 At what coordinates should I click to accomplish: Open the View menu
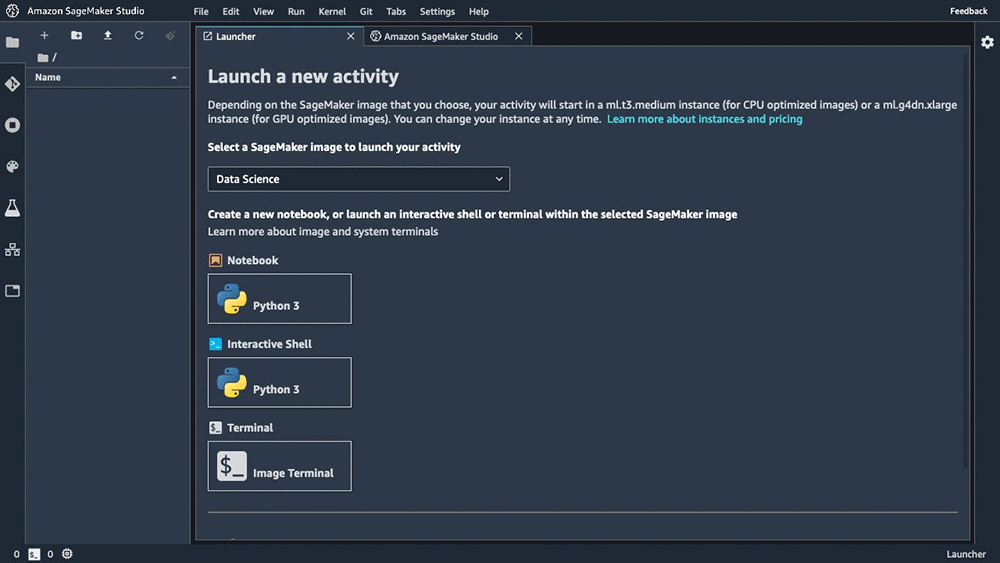pos(263,11)
